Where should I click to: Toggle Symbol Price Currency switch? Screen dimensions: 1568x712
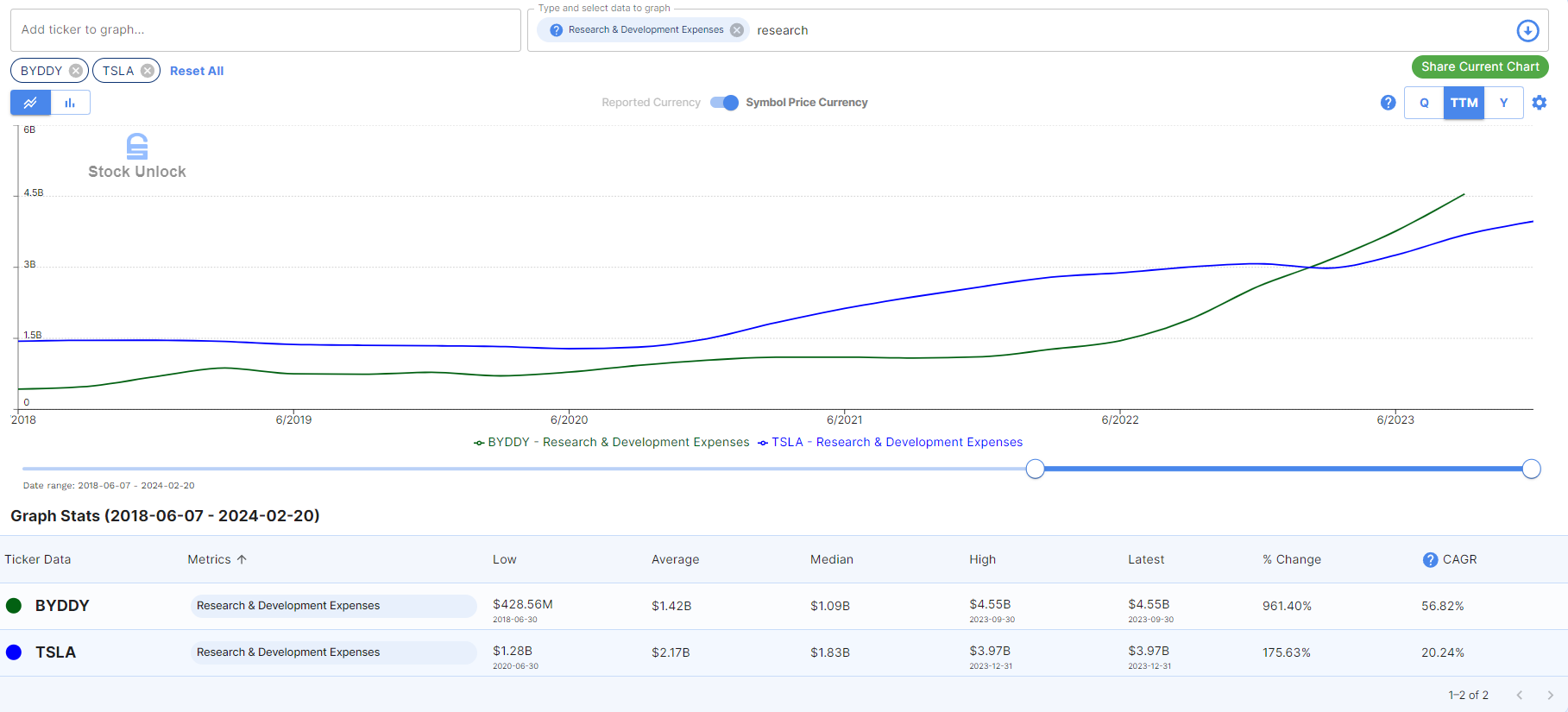[724, 103]
